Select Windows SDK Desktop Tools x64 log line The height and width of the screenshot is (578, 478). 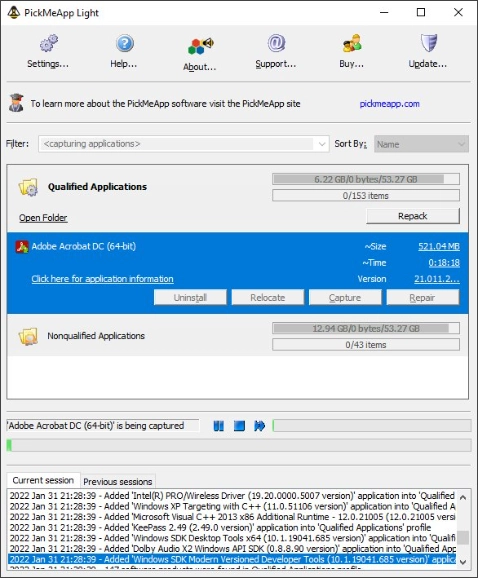232,538
